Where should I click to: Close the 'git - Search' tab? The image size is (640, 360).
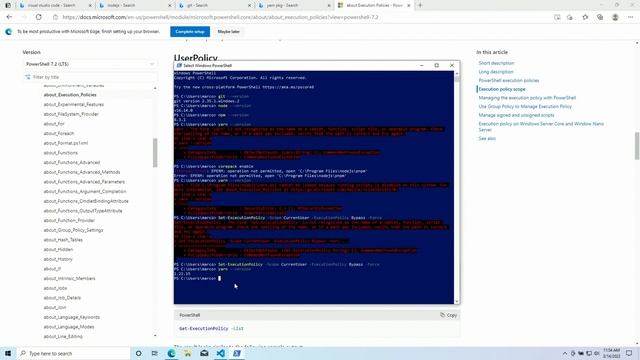coord(249,5)
